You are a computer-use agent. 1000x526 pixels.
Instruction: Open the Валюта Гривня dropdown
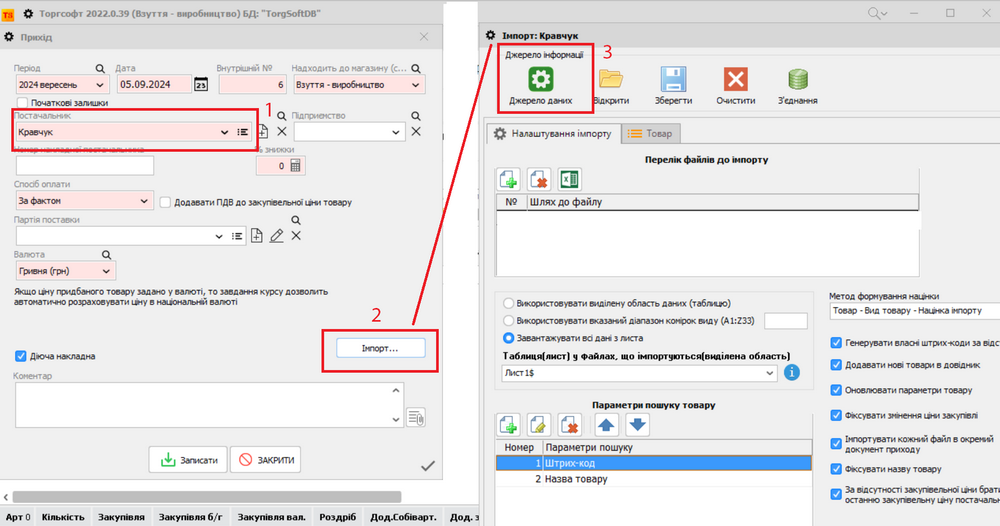[x=106, y=271]
